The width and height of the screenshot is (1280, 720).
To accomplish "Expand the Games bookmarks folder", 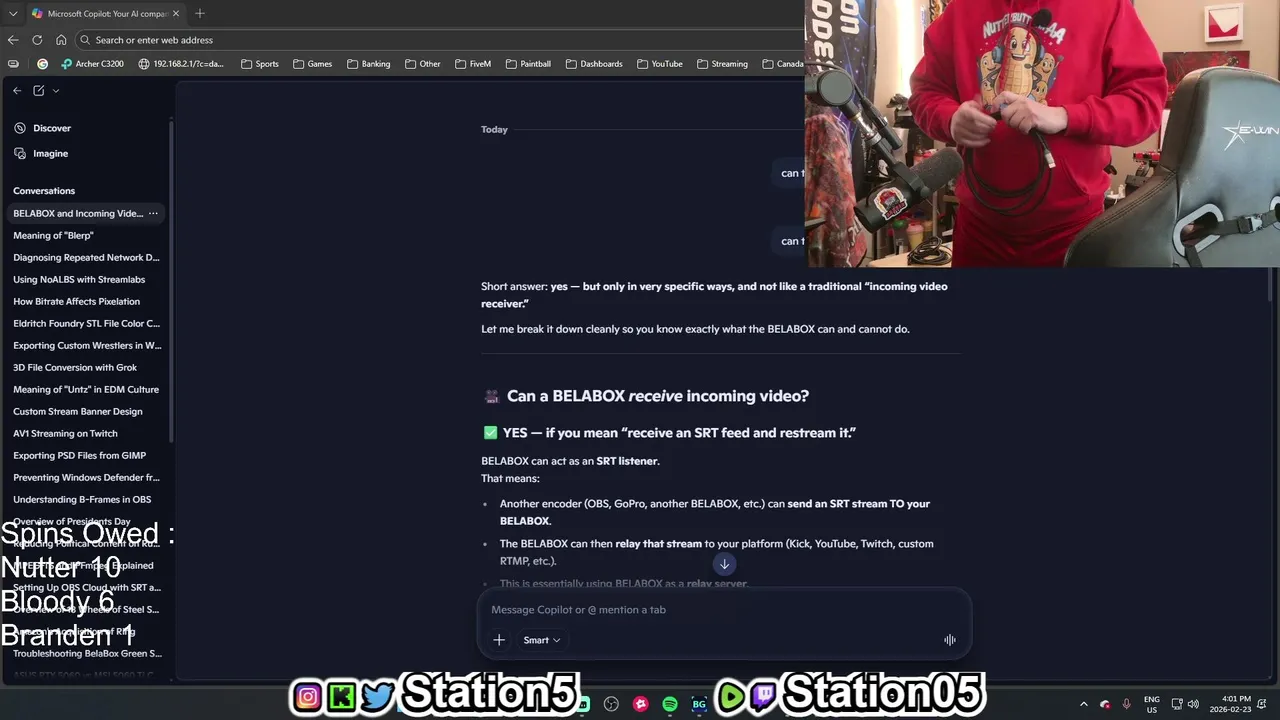I will 312,64.
